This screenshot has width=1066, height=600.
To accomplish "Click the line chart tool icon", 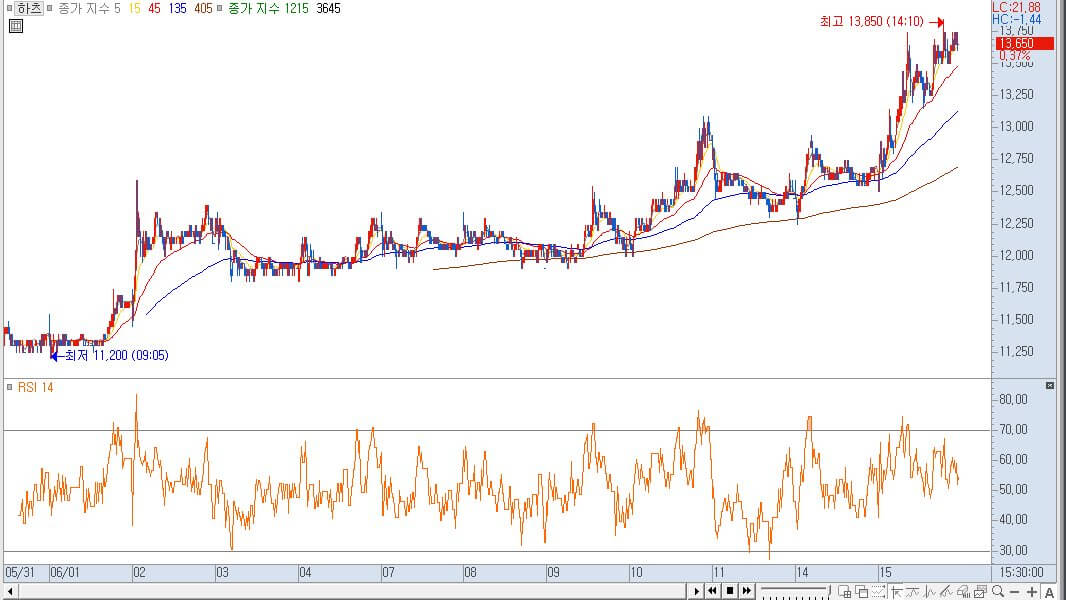I will pos(913,592).
